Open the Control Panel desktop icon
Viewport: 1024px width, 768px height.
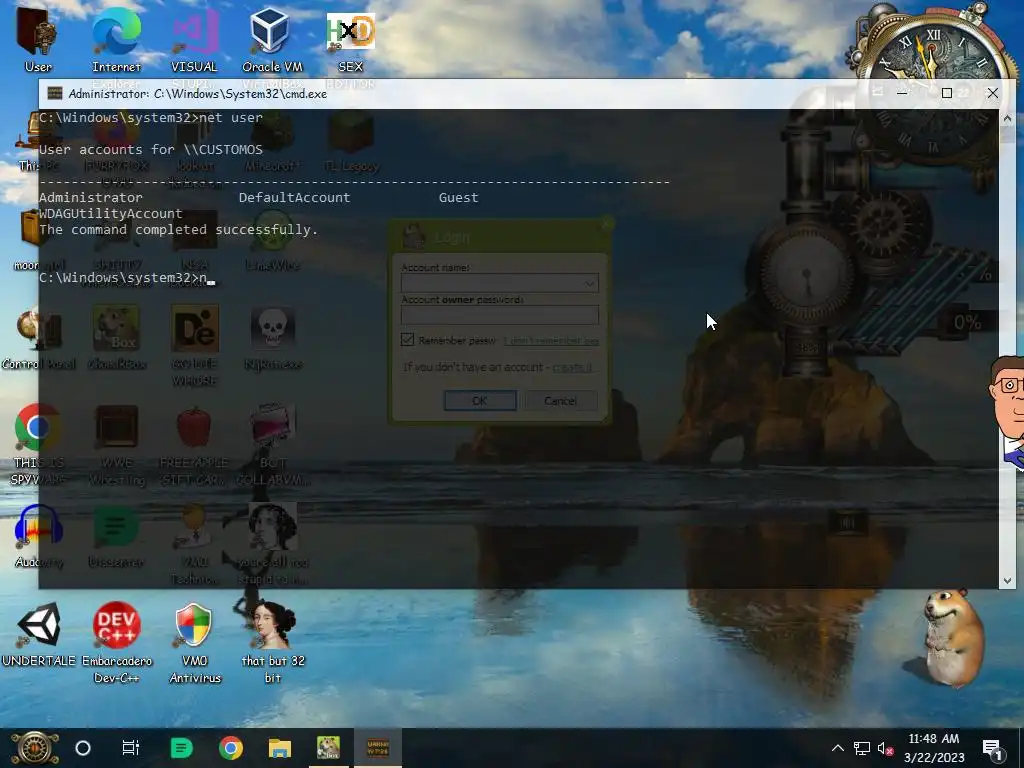click(38, 336)
